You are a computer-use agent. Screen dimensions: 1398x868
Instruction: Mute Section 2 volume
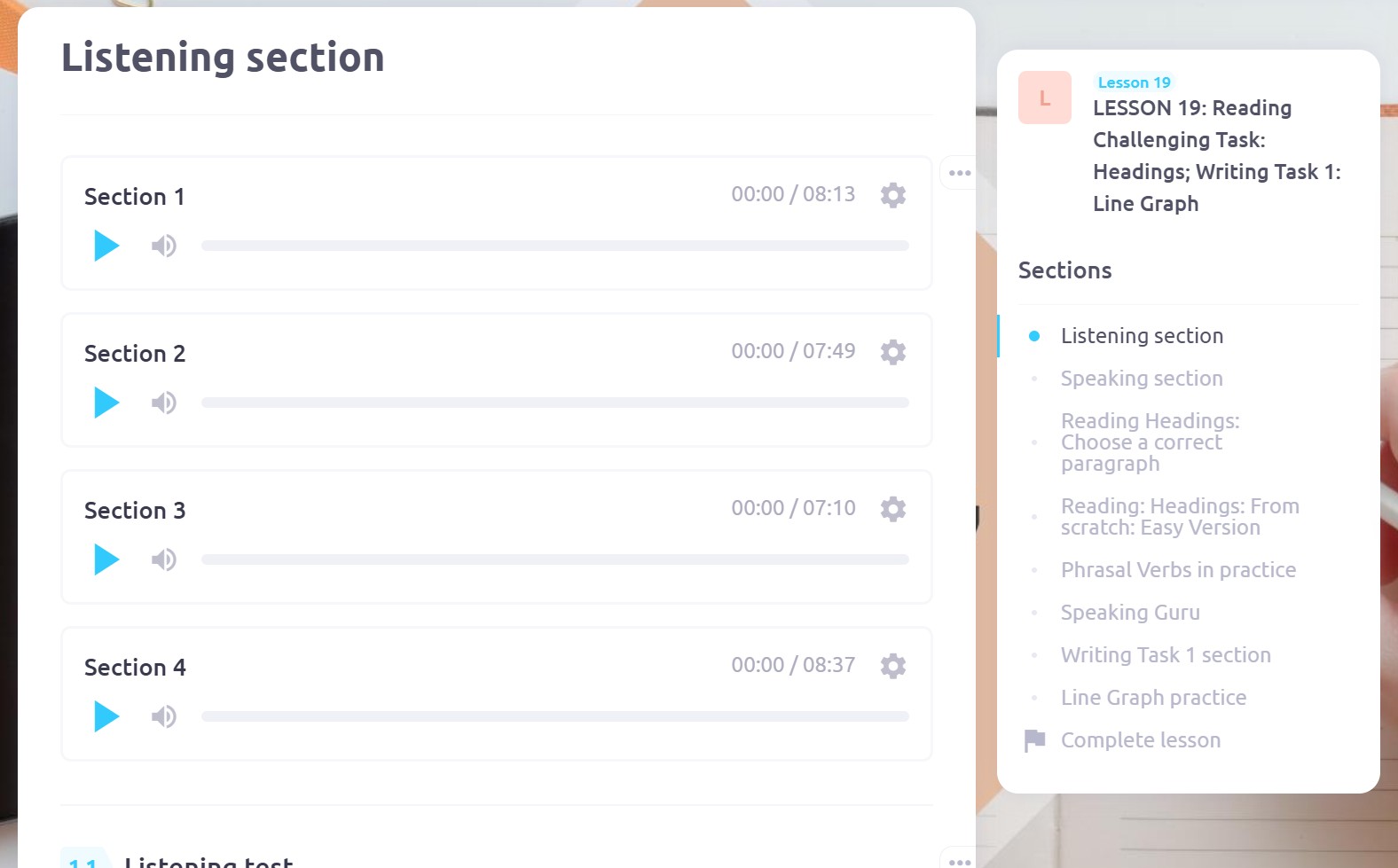[x=164, y=403]
